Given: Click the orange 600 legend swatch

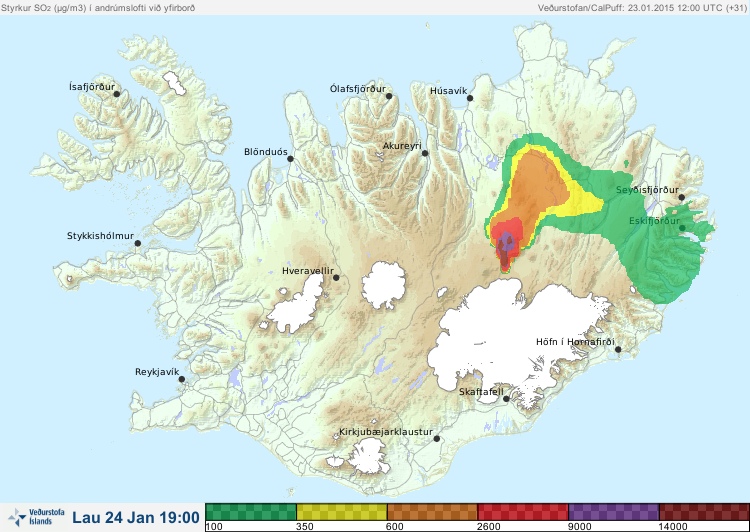Looking at the screenshot, I should (432, 512).
